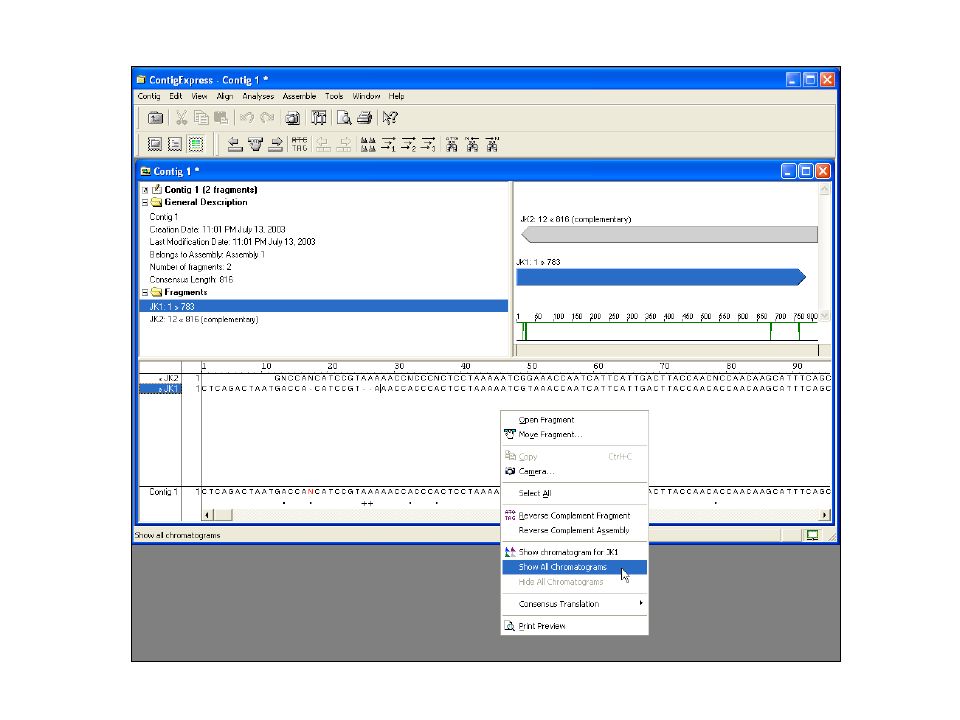Viewport: 960px width, 720px height.
Task: Click the graphics pane scroll up arrow
Action: (824, 189)
